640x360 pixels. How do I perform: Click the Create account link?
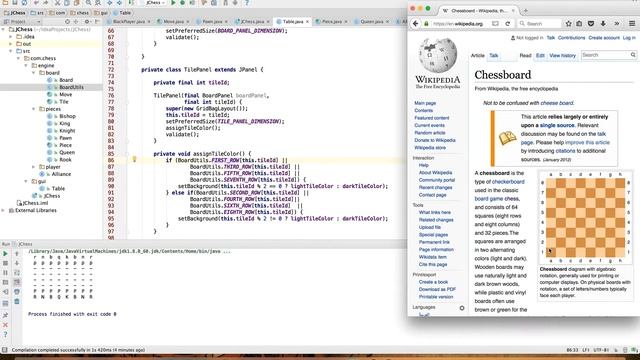click(x=604, y=38)
